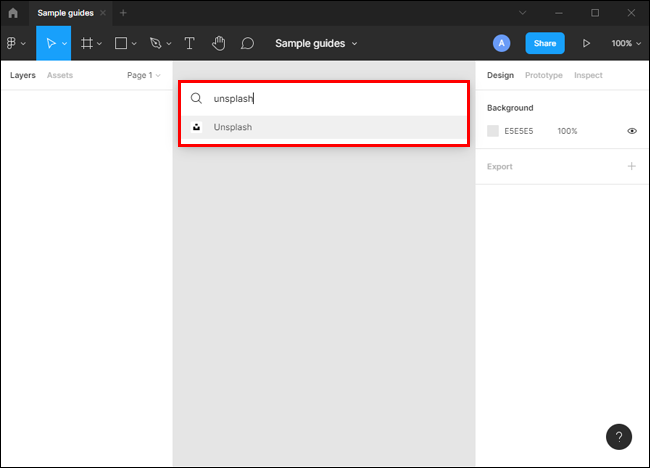
Task: Click the Present play icon
Action: coord(586,44)
